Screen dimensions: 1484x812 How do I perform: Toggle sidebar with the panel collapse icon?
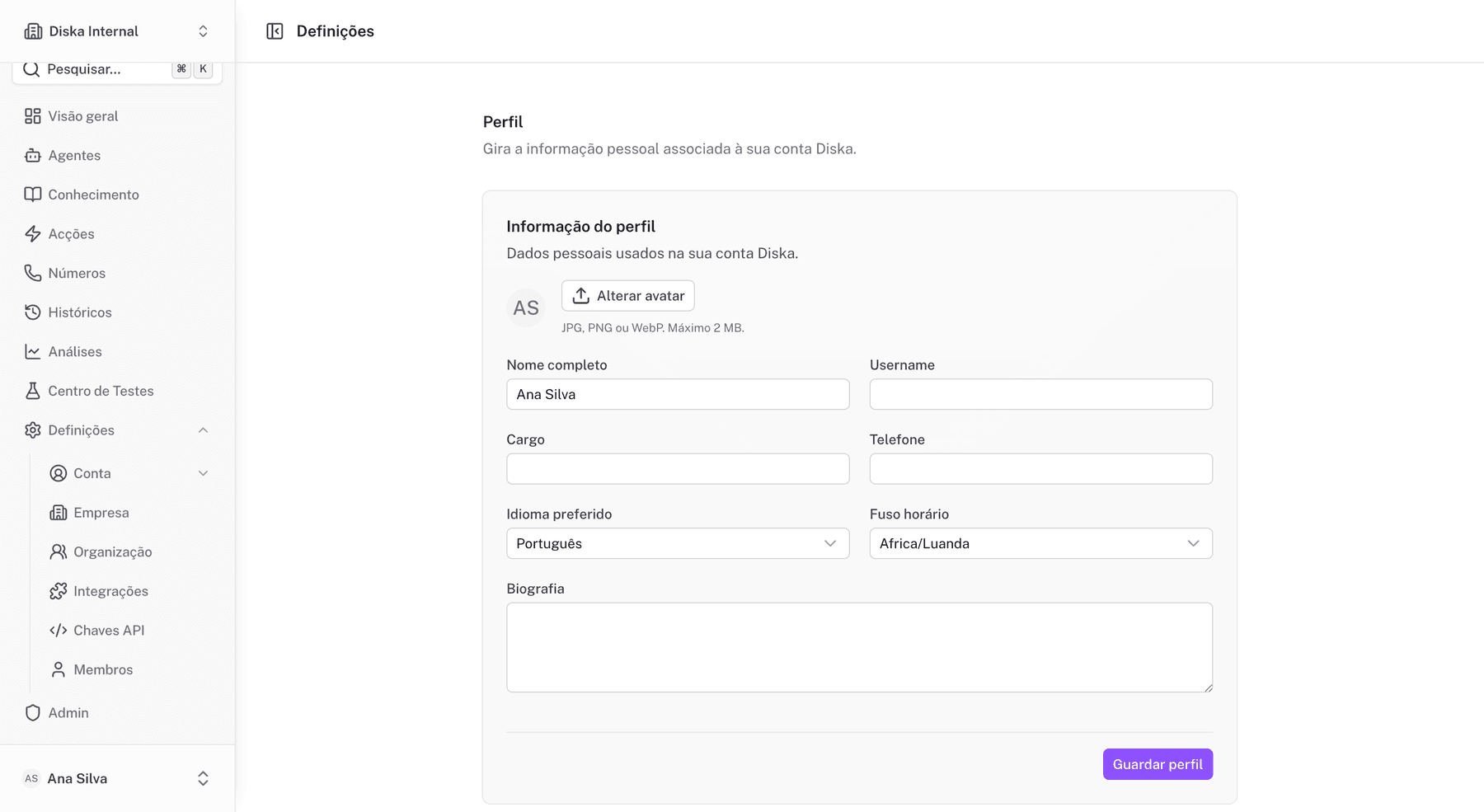coord(275,31)
